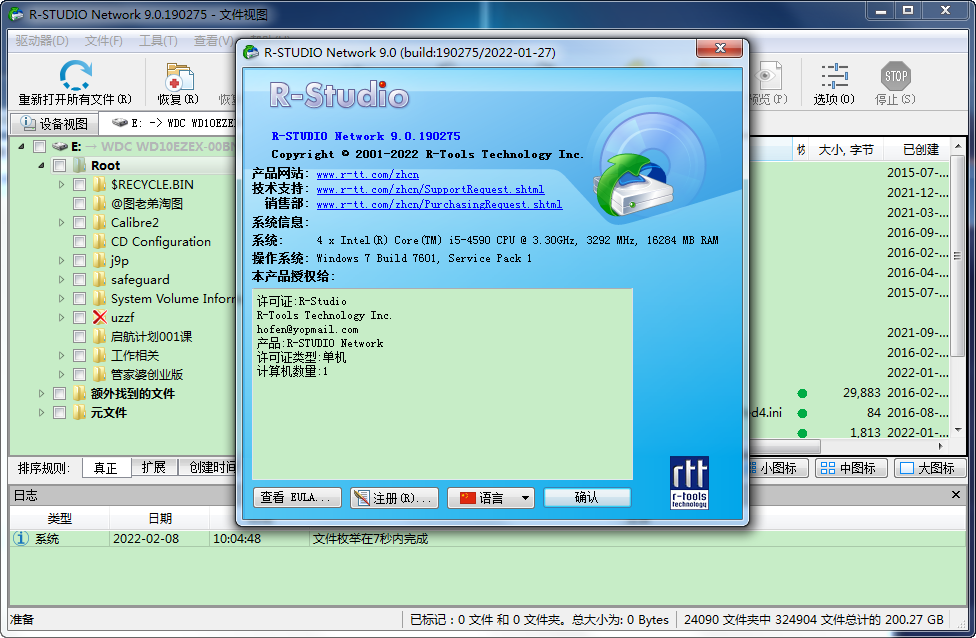Open the Options (选项) toolbar icon
The image size is (976, 638).
click(x=834, y=76)
